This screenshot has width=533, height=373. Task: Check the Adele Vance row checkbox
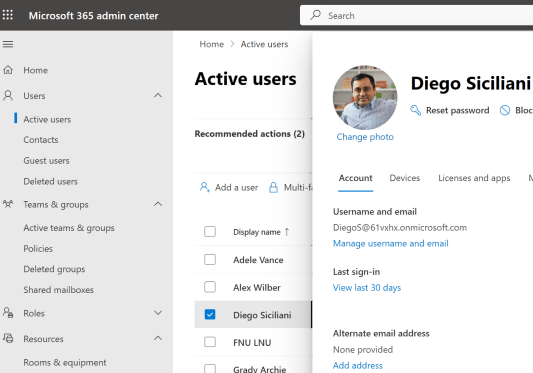tap(210, 259)
